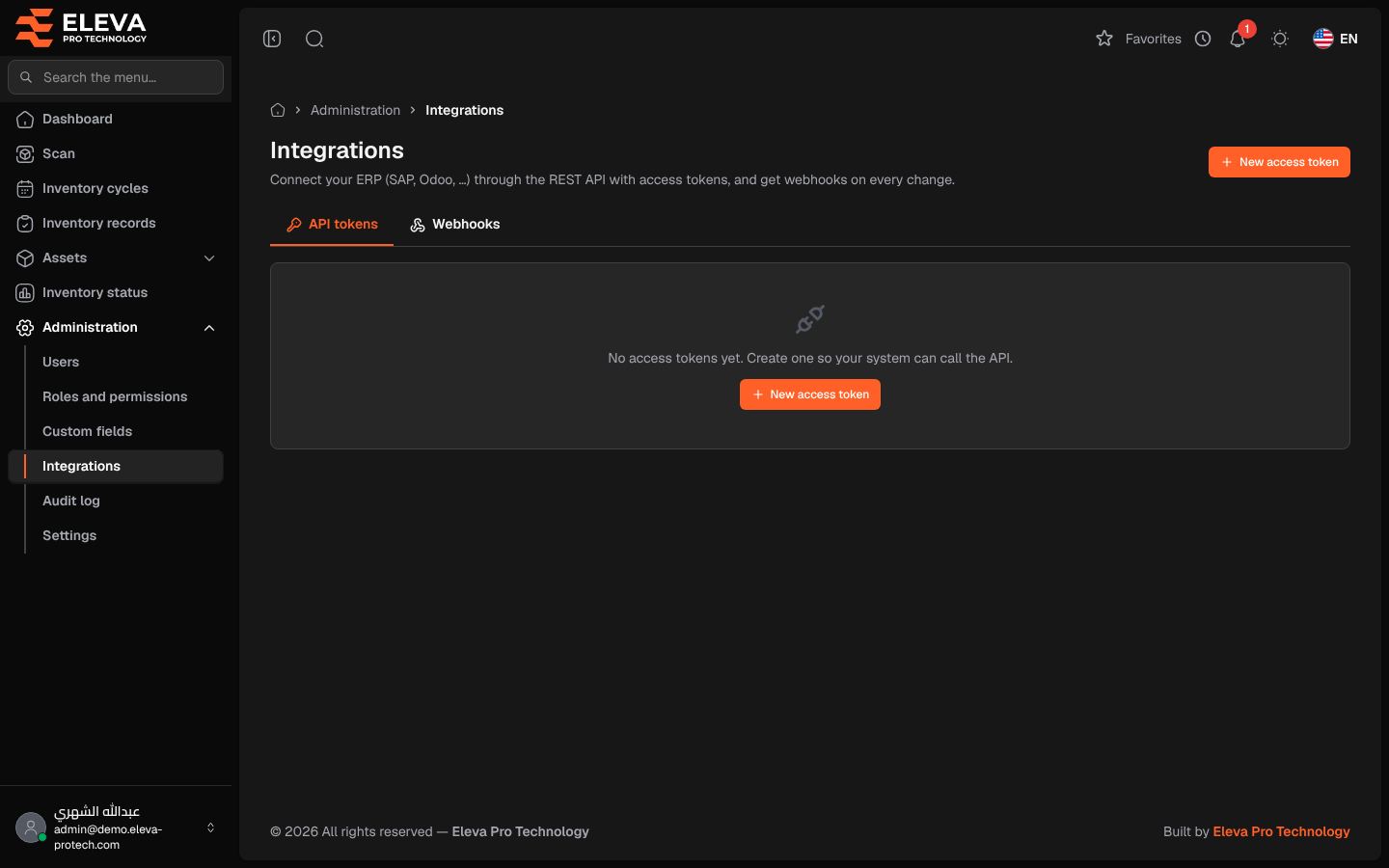The height and width of the screenshot is (868, 1389).
Task: Open the Scan menu item
Action: [116, 153]
